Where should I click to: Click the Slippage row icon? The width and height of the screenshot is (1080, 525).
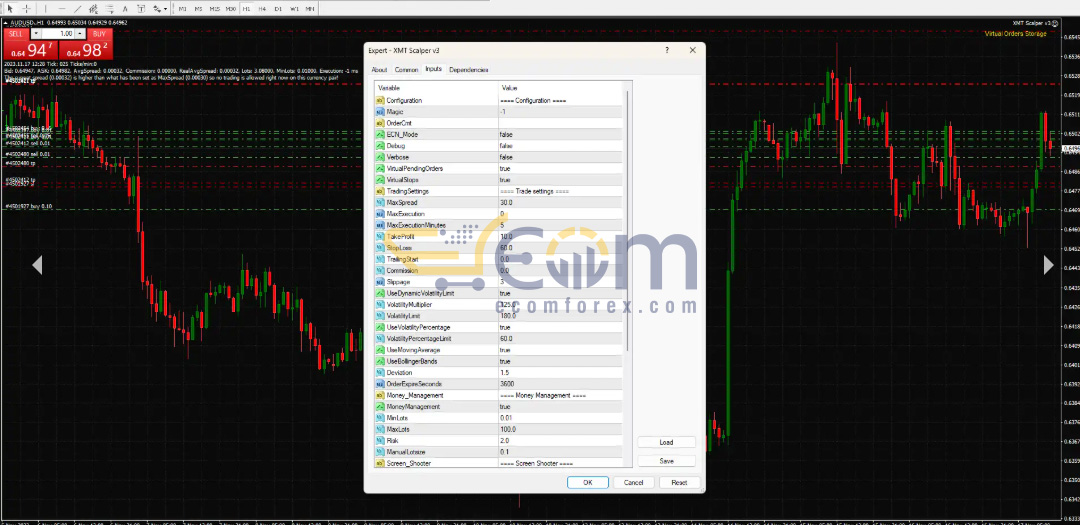380,282
